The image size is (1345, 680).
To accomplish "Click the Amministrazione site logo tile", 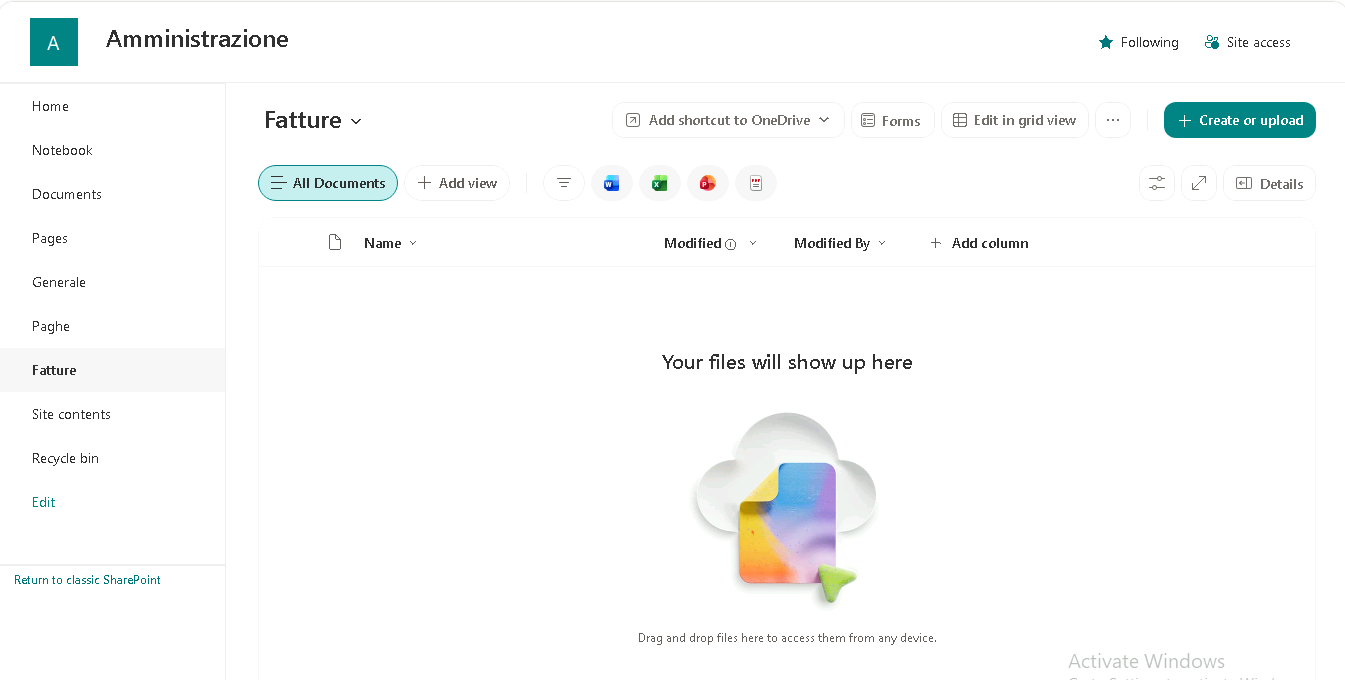I will (x=54, y=42).
